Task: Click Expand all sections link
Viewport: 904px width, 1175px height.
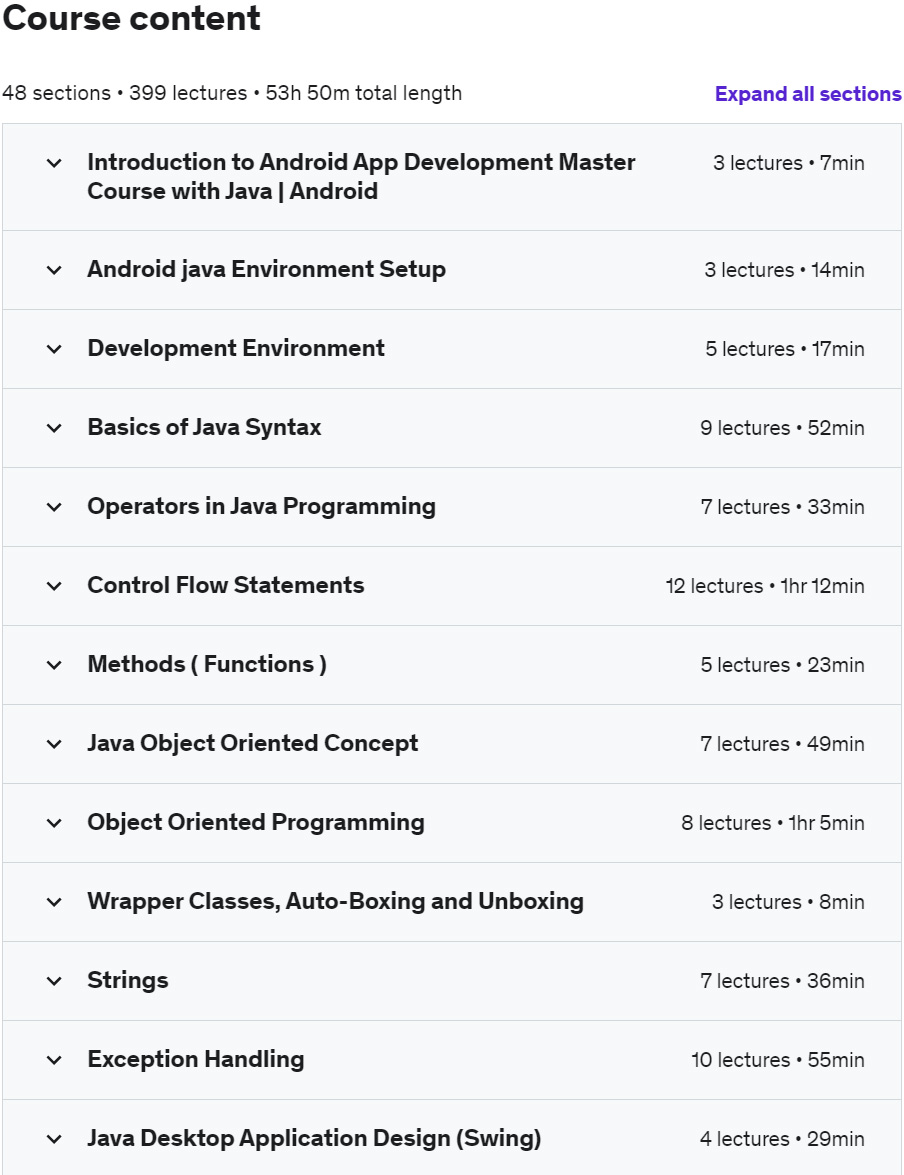Action: coord(808,94)
